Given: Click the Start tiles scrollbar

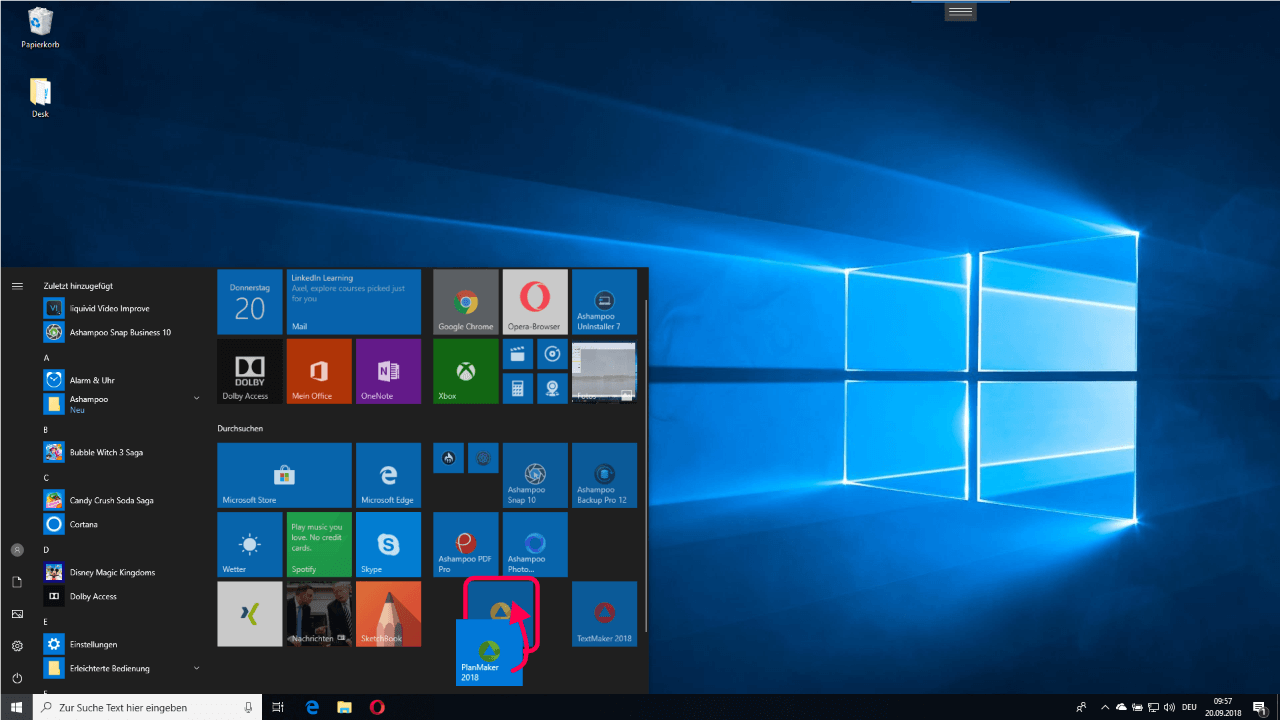Looking at the screenshot, I should click(x=646, y=465).
